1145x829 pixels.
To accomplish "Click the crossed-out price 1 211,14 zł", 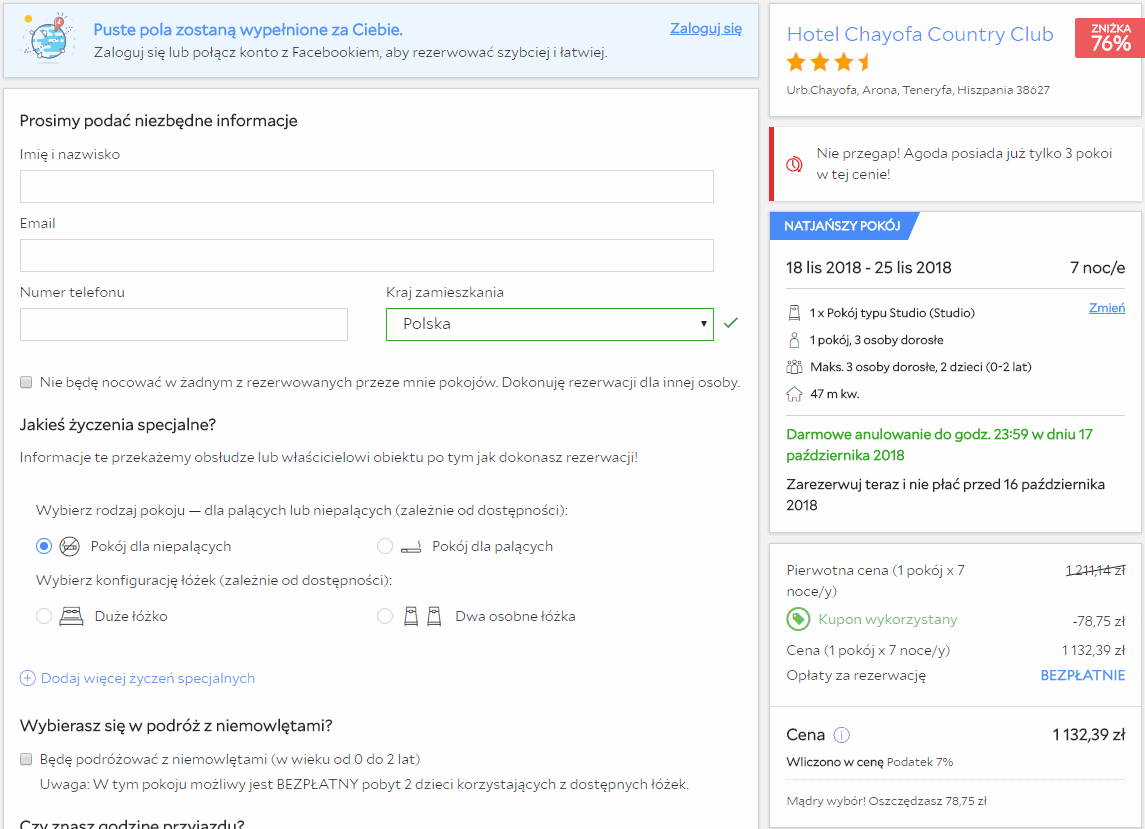I will (x=1095, y=570).
